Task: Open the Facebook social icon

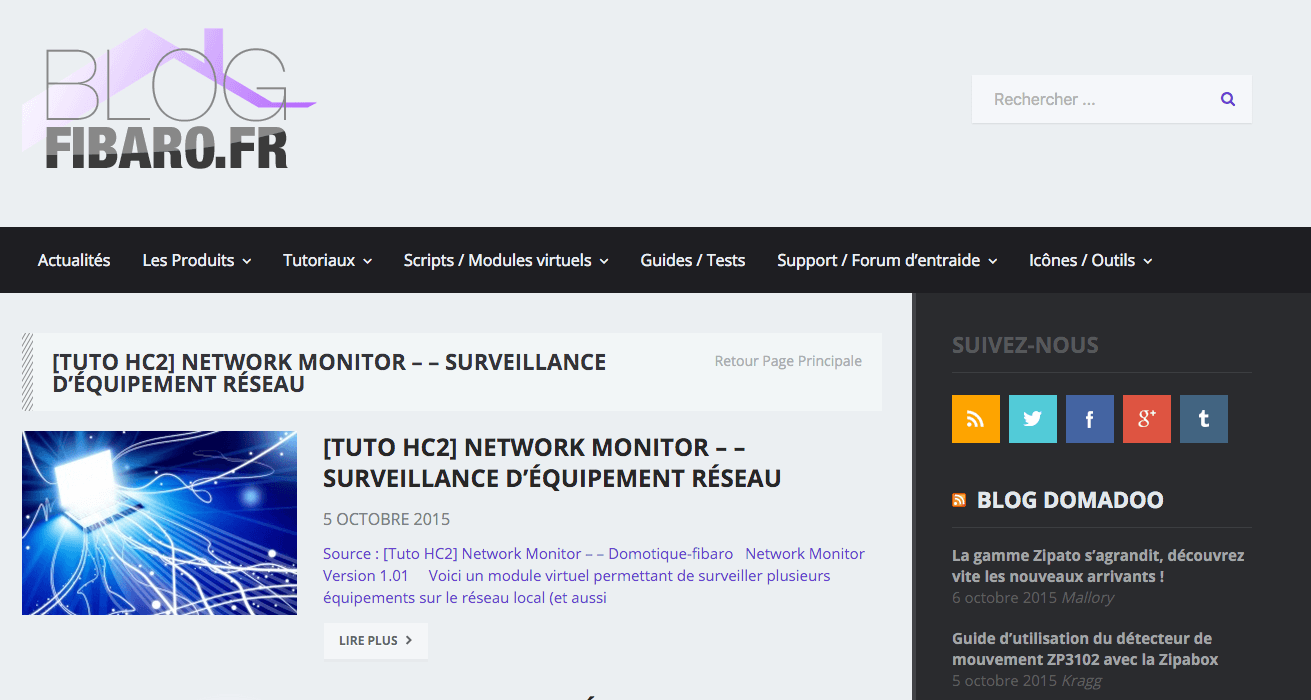Action: point(1090,419)
